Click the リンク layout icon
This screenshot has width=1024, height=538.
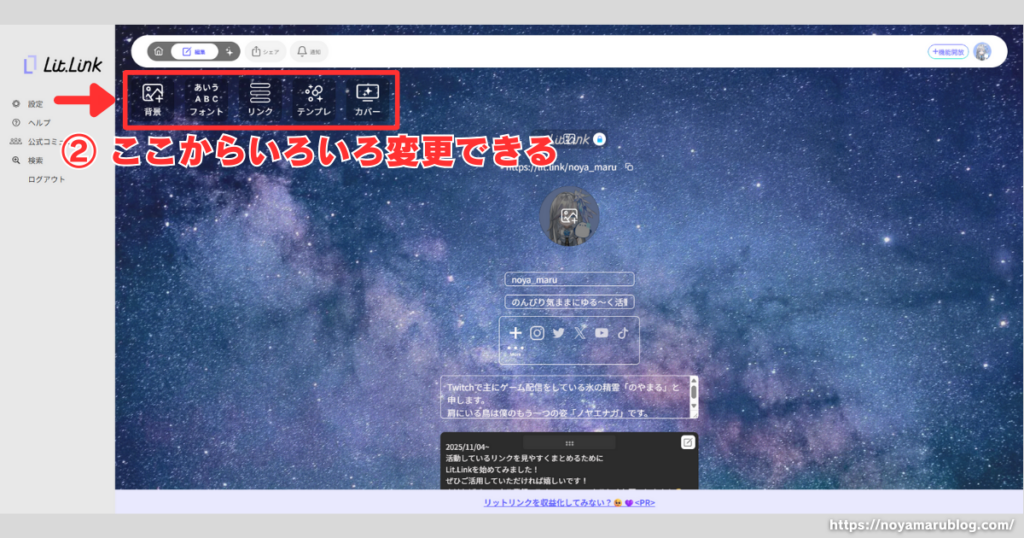tap(260, 99)
